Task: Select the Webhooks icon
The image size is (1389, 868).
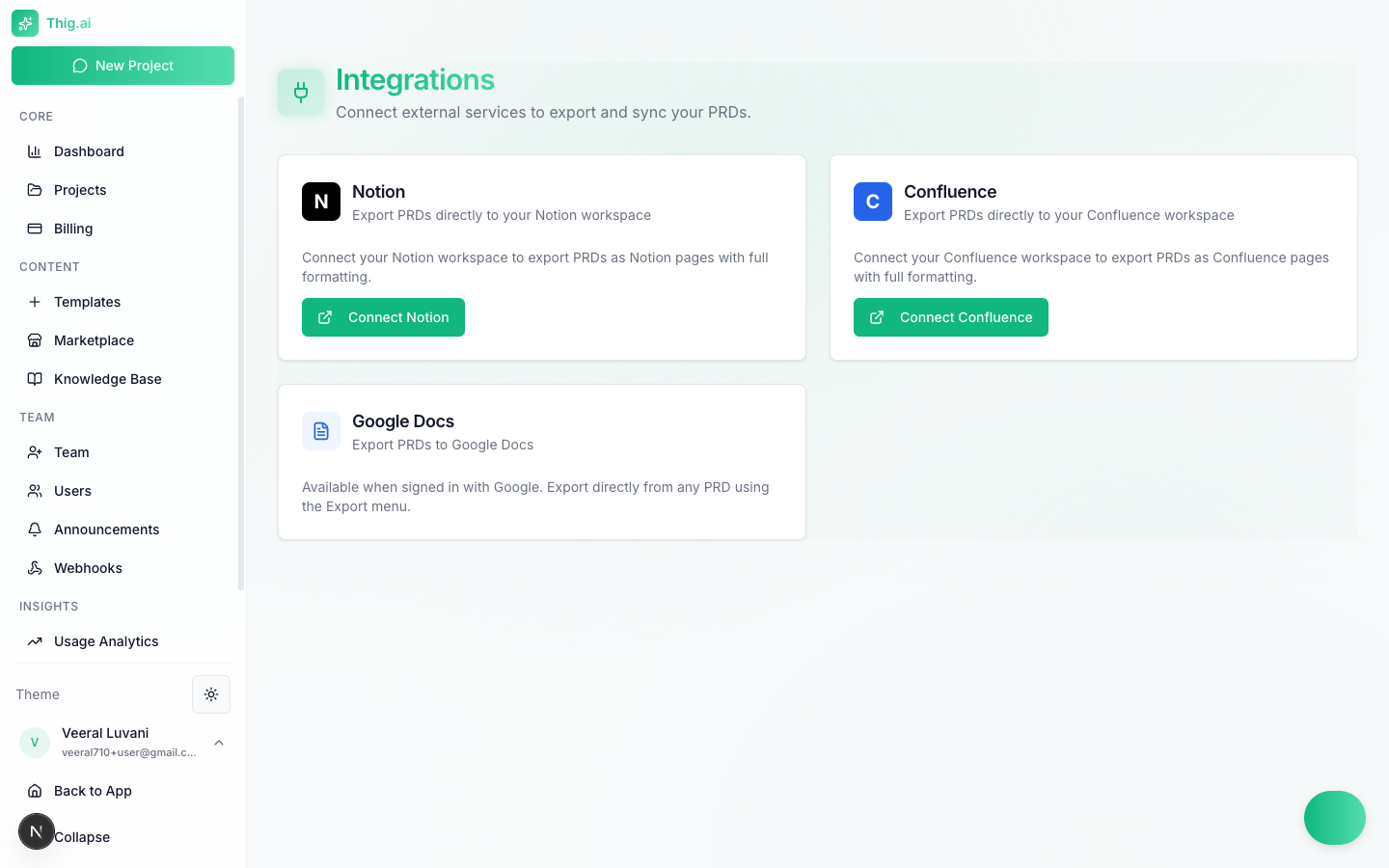Action: [x=36, y=567]
